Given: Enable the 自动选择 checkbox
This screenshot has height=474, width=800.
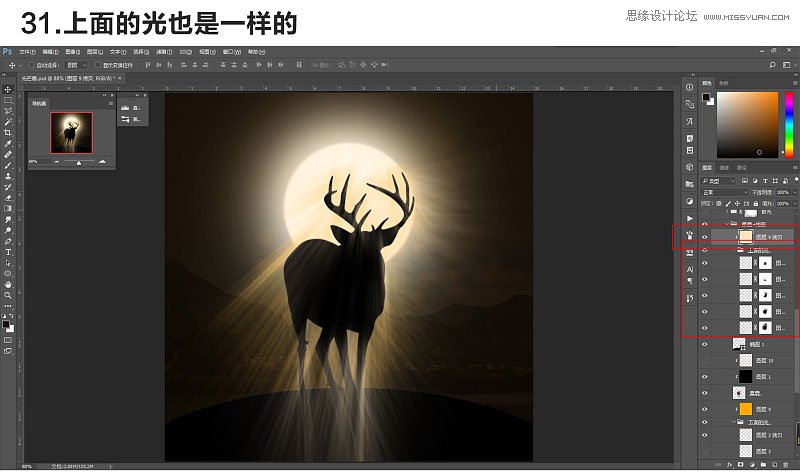Looking at the screenshot, I should tap(32, 65).
